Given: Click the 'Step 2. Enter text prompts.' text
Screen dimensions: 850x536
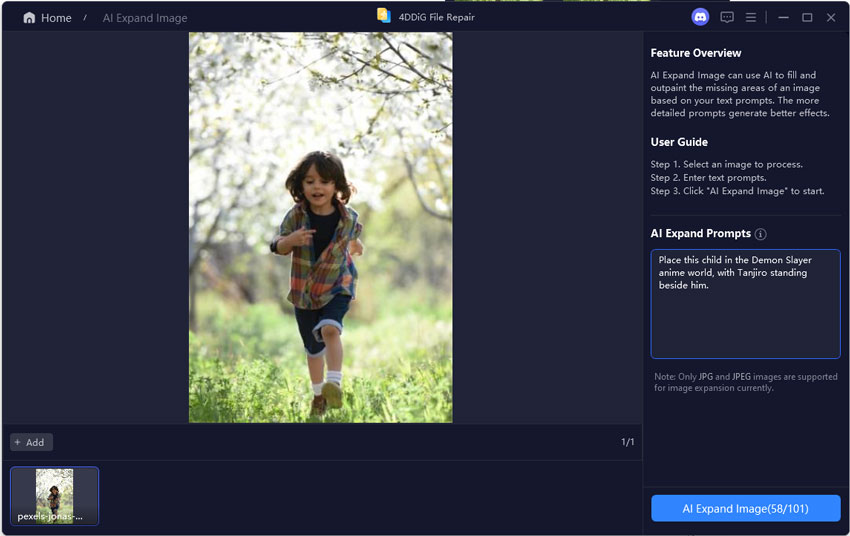Looking at the screenshot, I should point(708,178).
